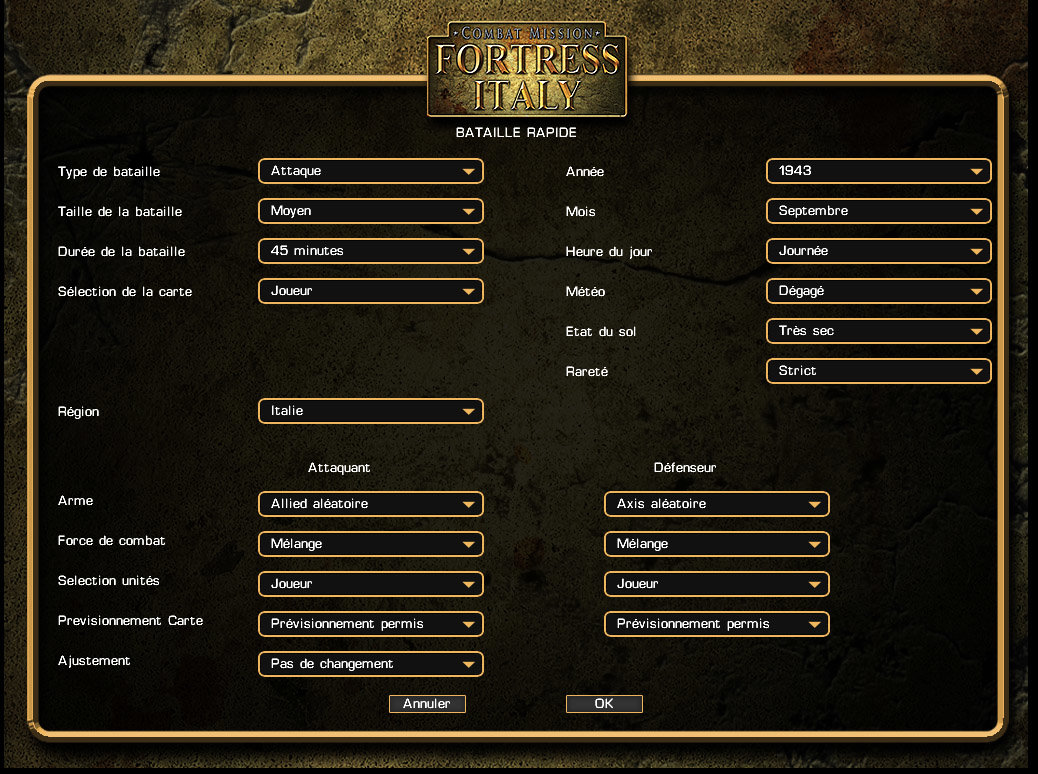The height and width of the screenshot is (774, 1038).
Task: Open Ajustement dropdown Pas de changement
Action: [371, 664]
